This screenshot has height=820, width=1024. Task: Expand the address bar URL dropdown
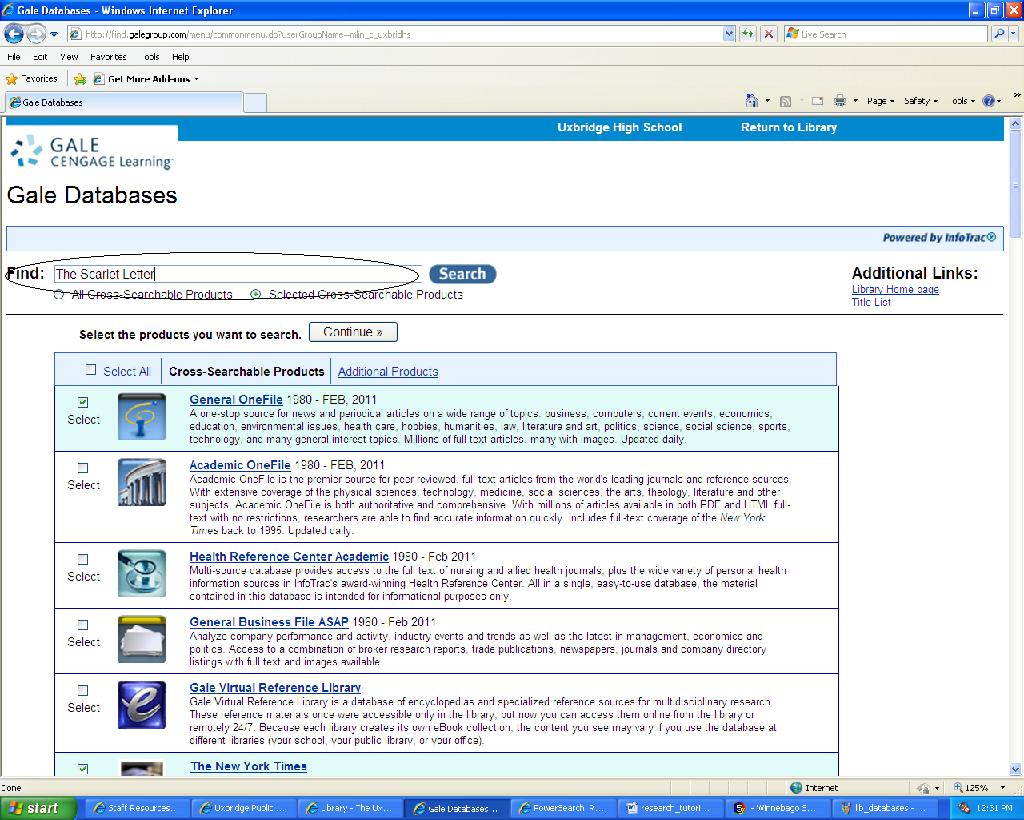pyautogui.click(x=729, y=34)
